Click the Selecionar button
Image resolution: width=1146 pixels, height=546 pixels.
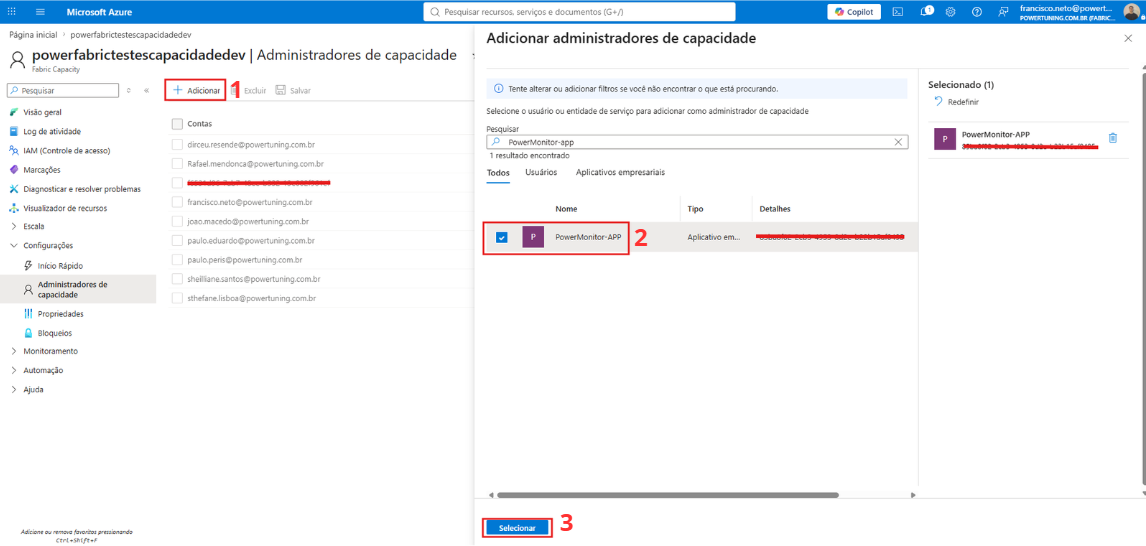click(517, 528)
